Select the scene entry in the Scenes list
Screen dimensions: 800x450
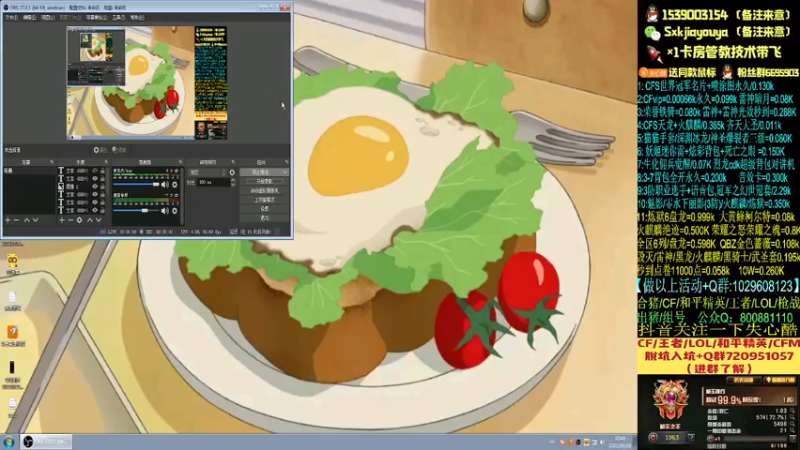click(29, 171)
